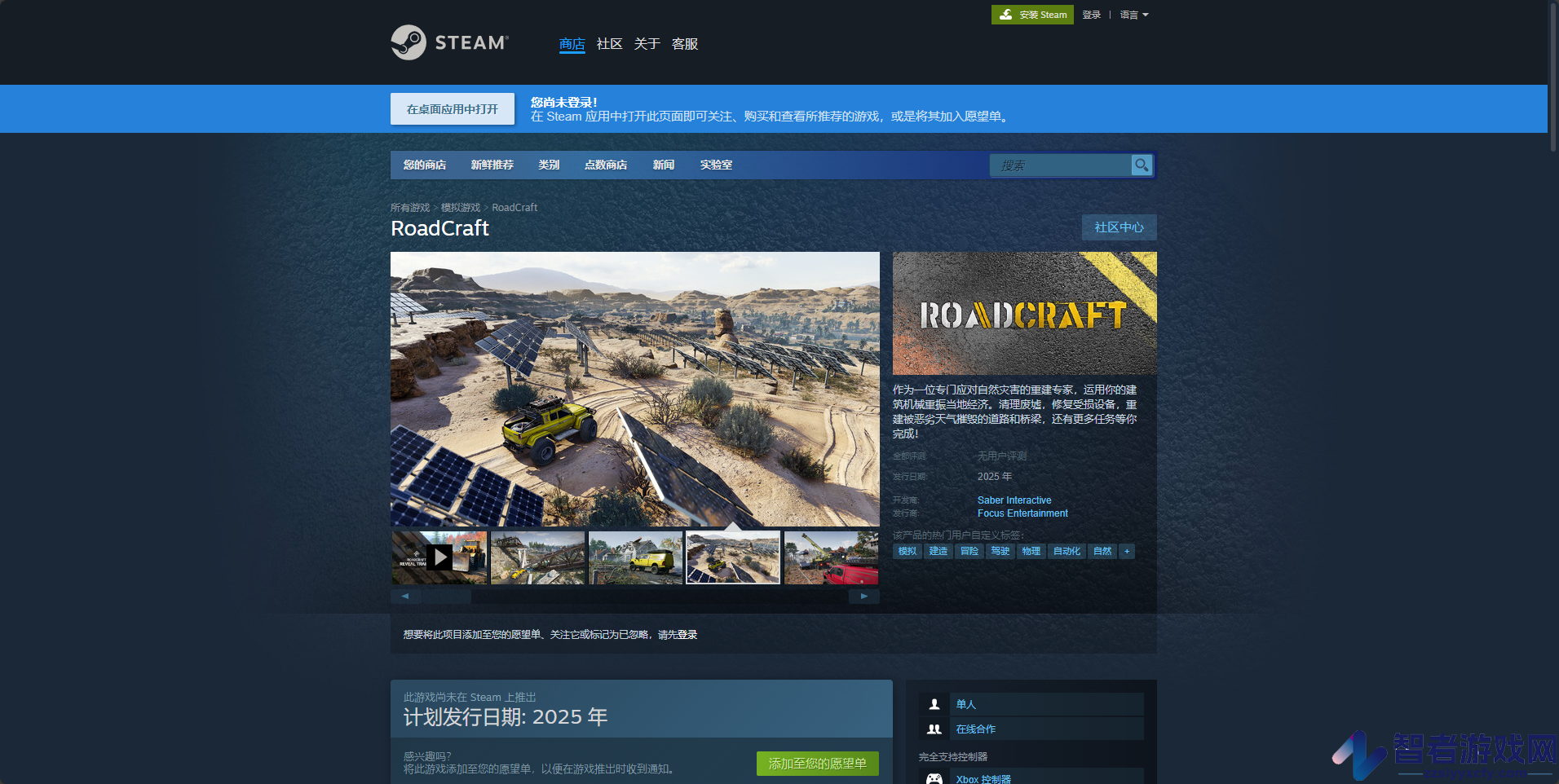Open the 客服 support page

tap(685, 44)
